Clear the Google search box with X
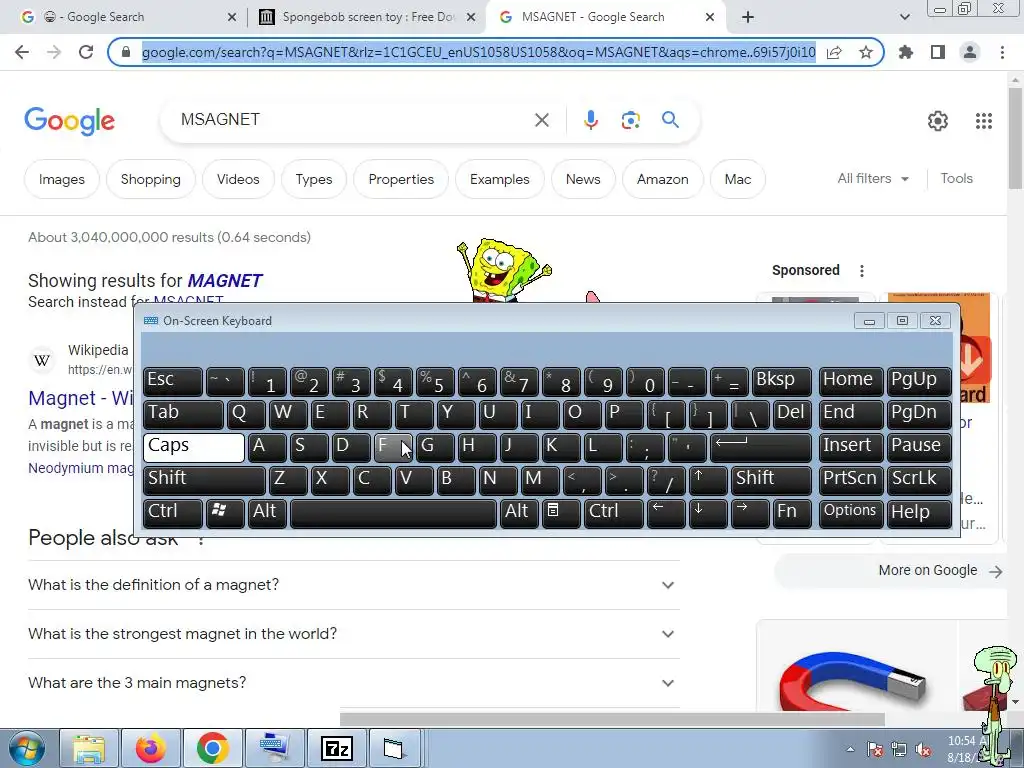 coord(541,120)
